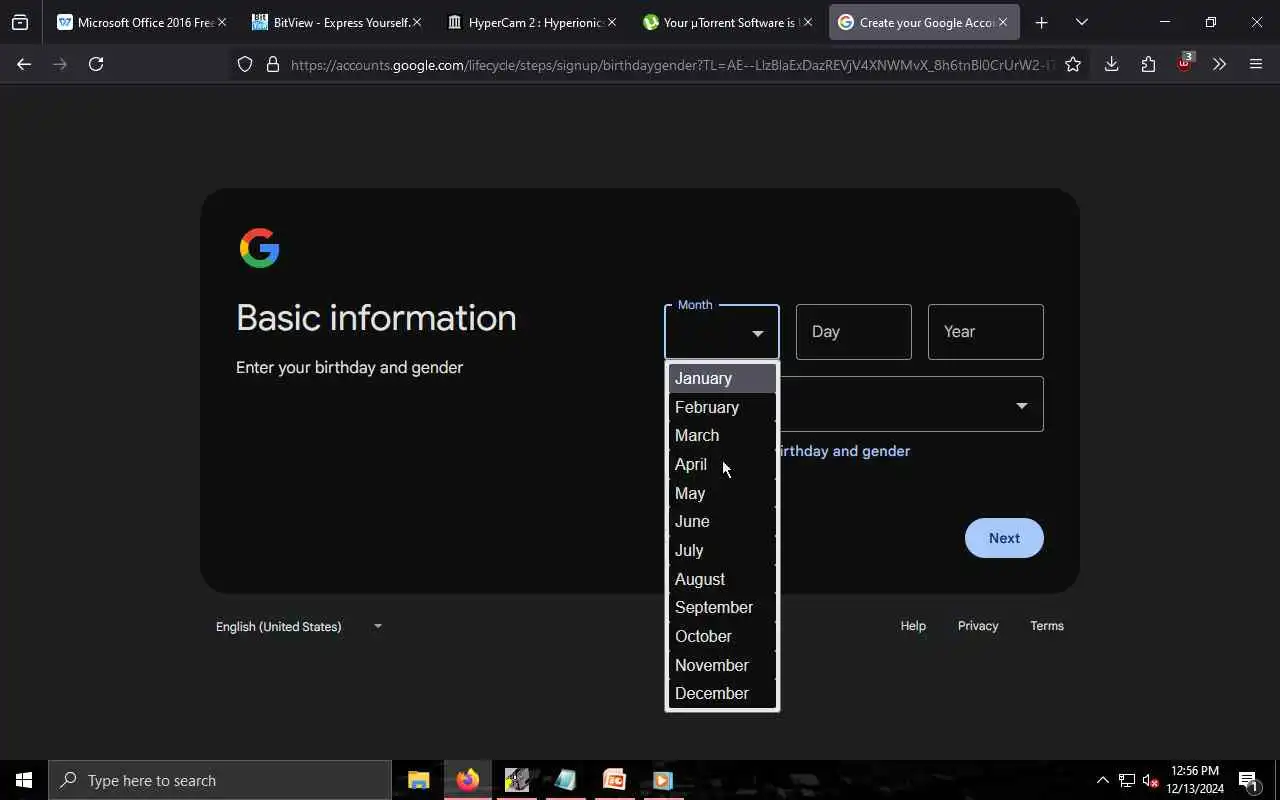This screenshot has height=800, width=1280.
Task: Bookmark this page with the star
Action: click(1073, 64)
